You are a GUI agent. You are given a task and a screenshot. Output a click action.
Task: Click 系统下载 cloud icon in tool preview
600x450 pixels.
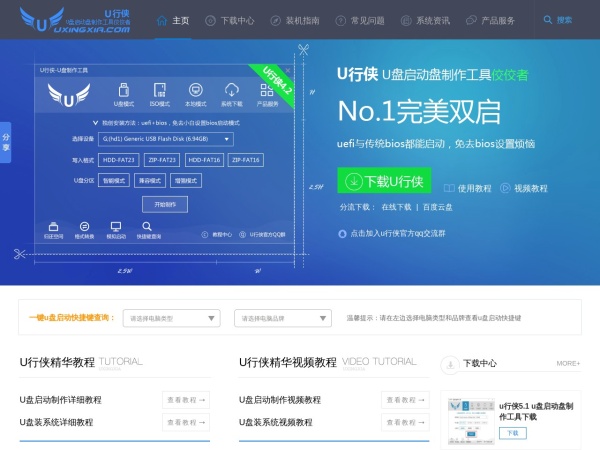232,95
